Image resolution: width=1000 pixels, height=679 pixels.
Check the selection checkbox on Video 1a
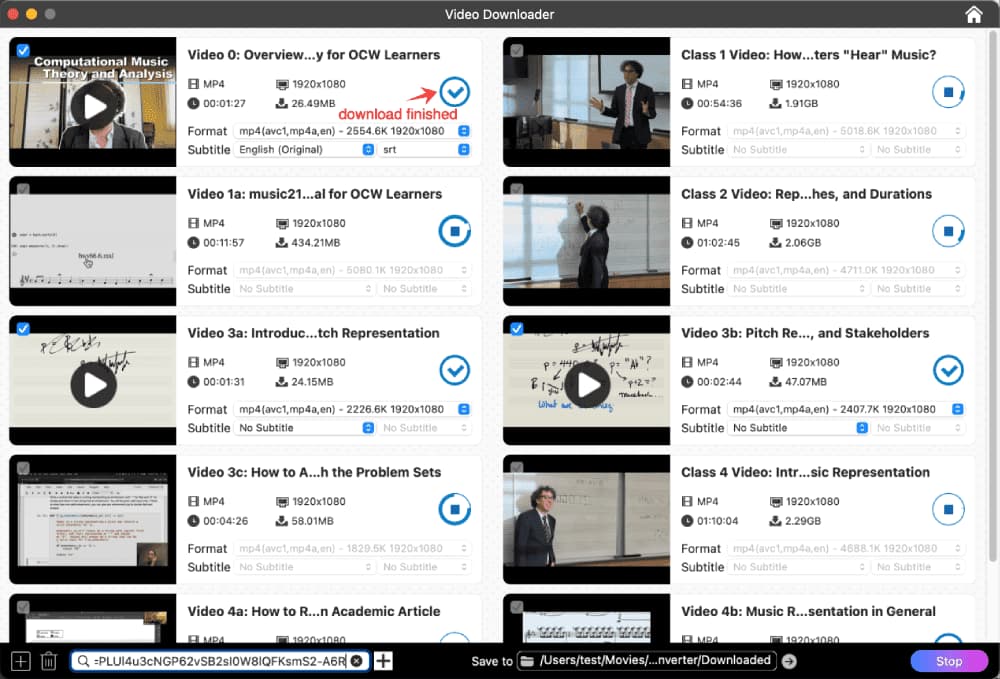pyautogui.click(x=23, y=188)
